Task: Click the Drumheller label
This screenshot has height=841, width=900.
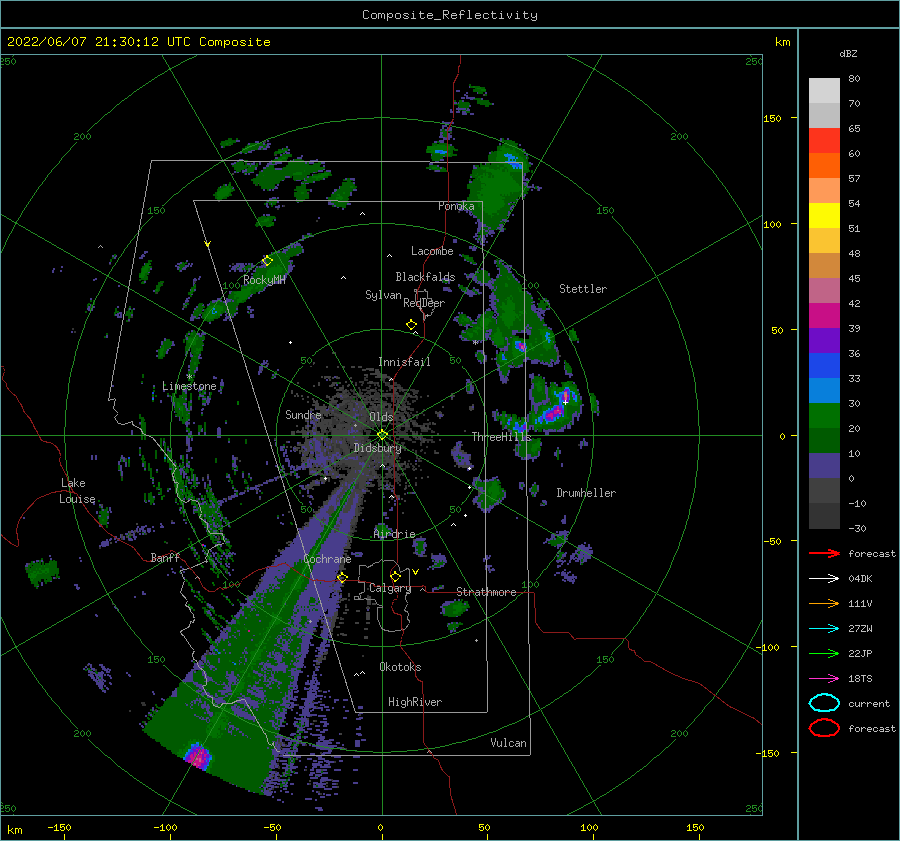Action: [586, 493]
